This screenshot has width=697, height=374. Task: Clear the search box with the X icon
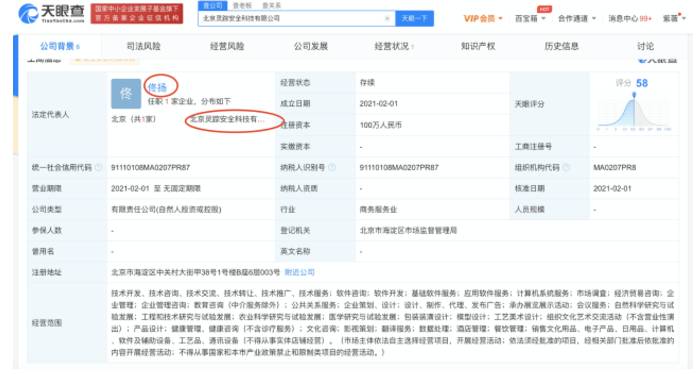click(387, 18)
